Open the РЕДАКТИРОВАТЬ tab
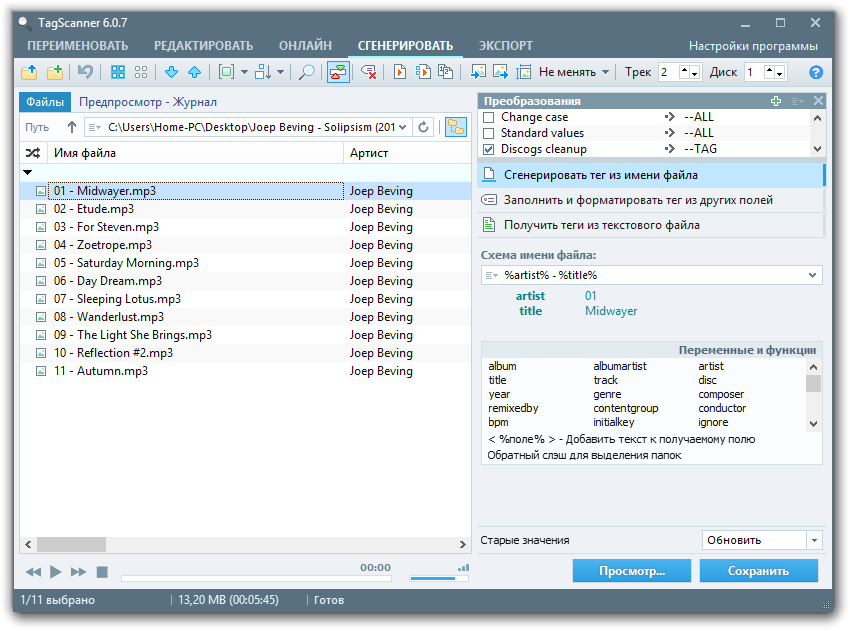This screenshot has height=631, width=850. pyautogui.click(x=203, y=46)
